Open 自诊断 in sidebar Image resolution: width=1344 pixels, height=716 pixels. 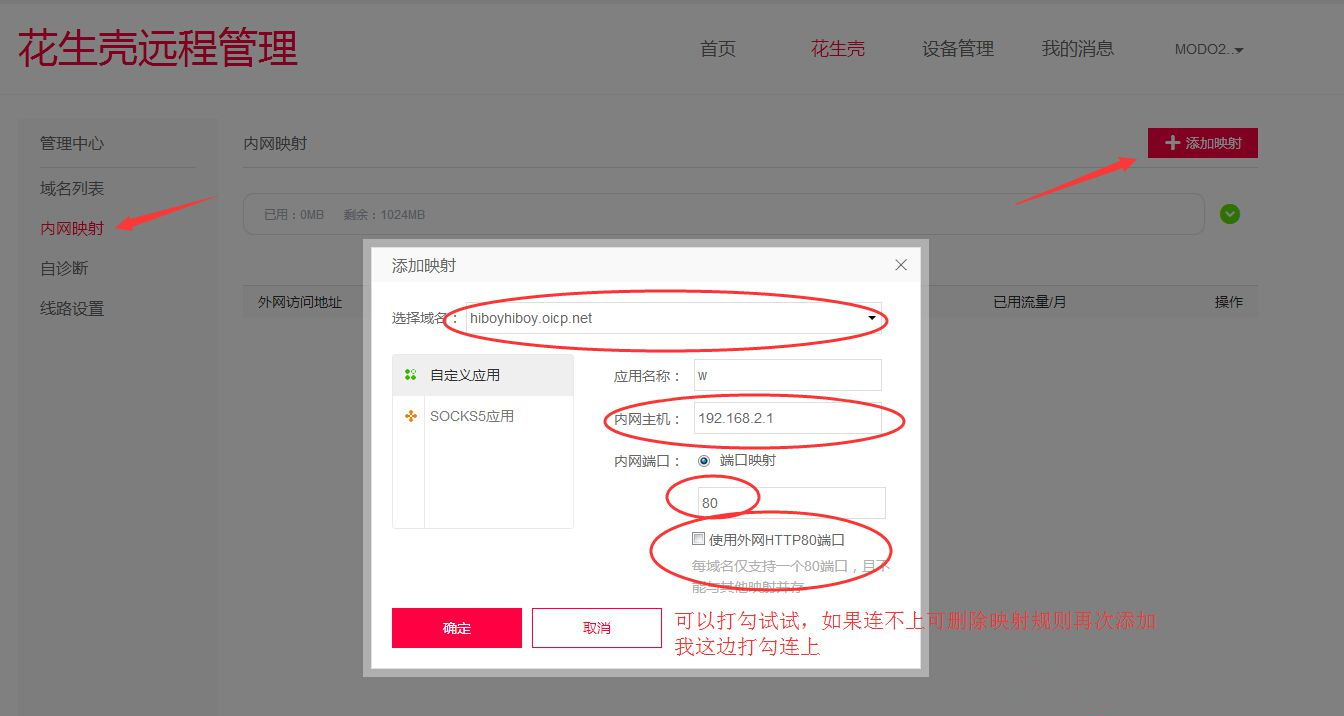[64, 269]
